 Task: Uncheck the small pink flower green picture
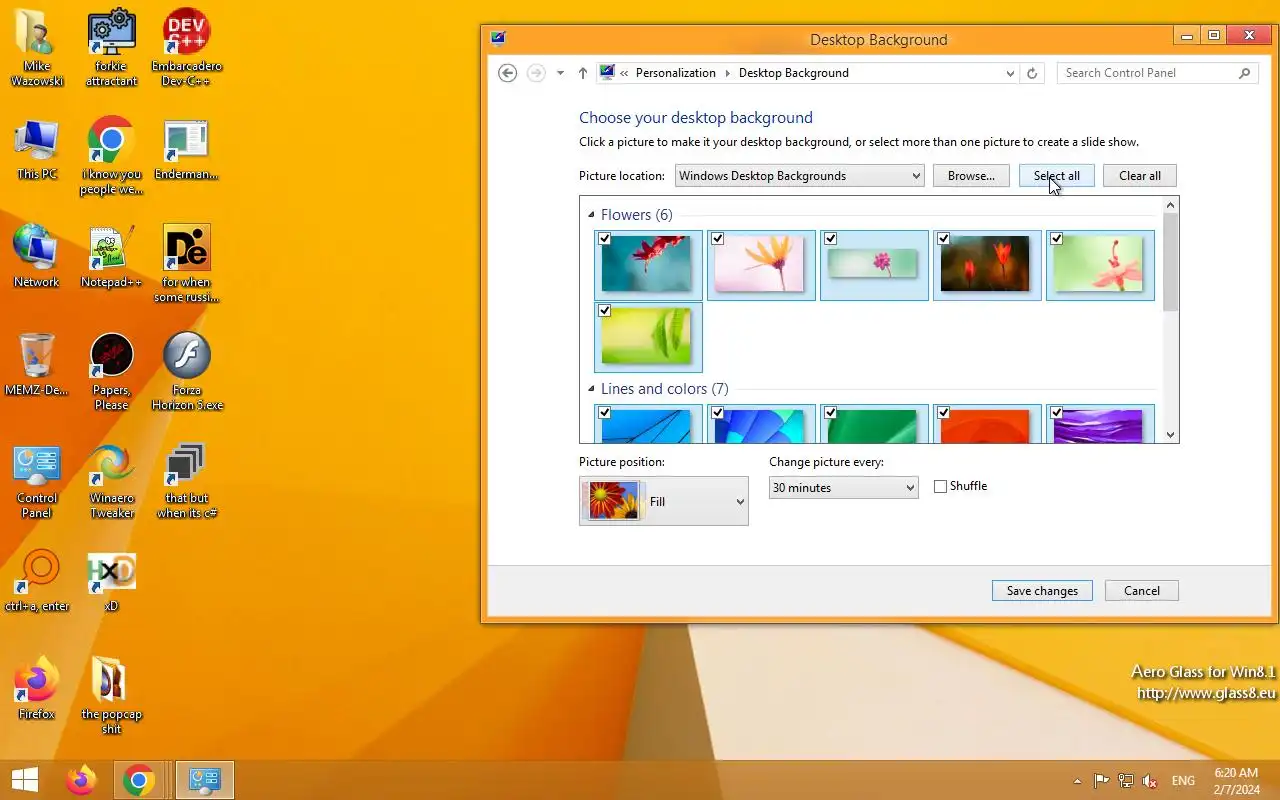[830, 239]
